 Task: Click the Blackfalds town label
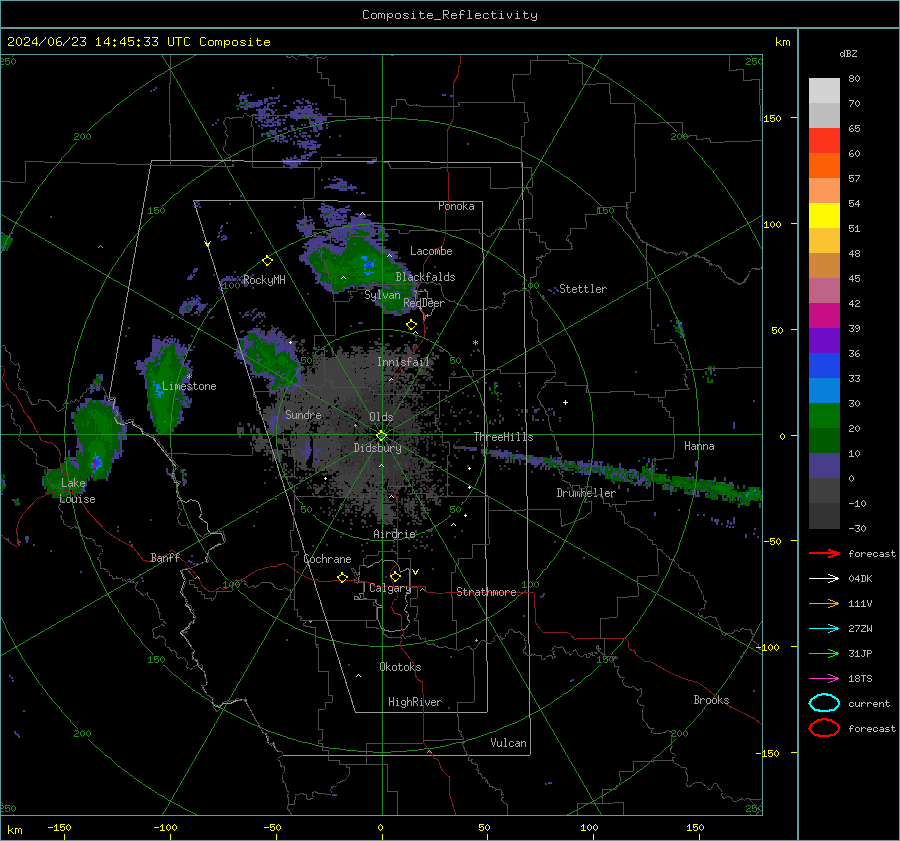click(425, 277)
